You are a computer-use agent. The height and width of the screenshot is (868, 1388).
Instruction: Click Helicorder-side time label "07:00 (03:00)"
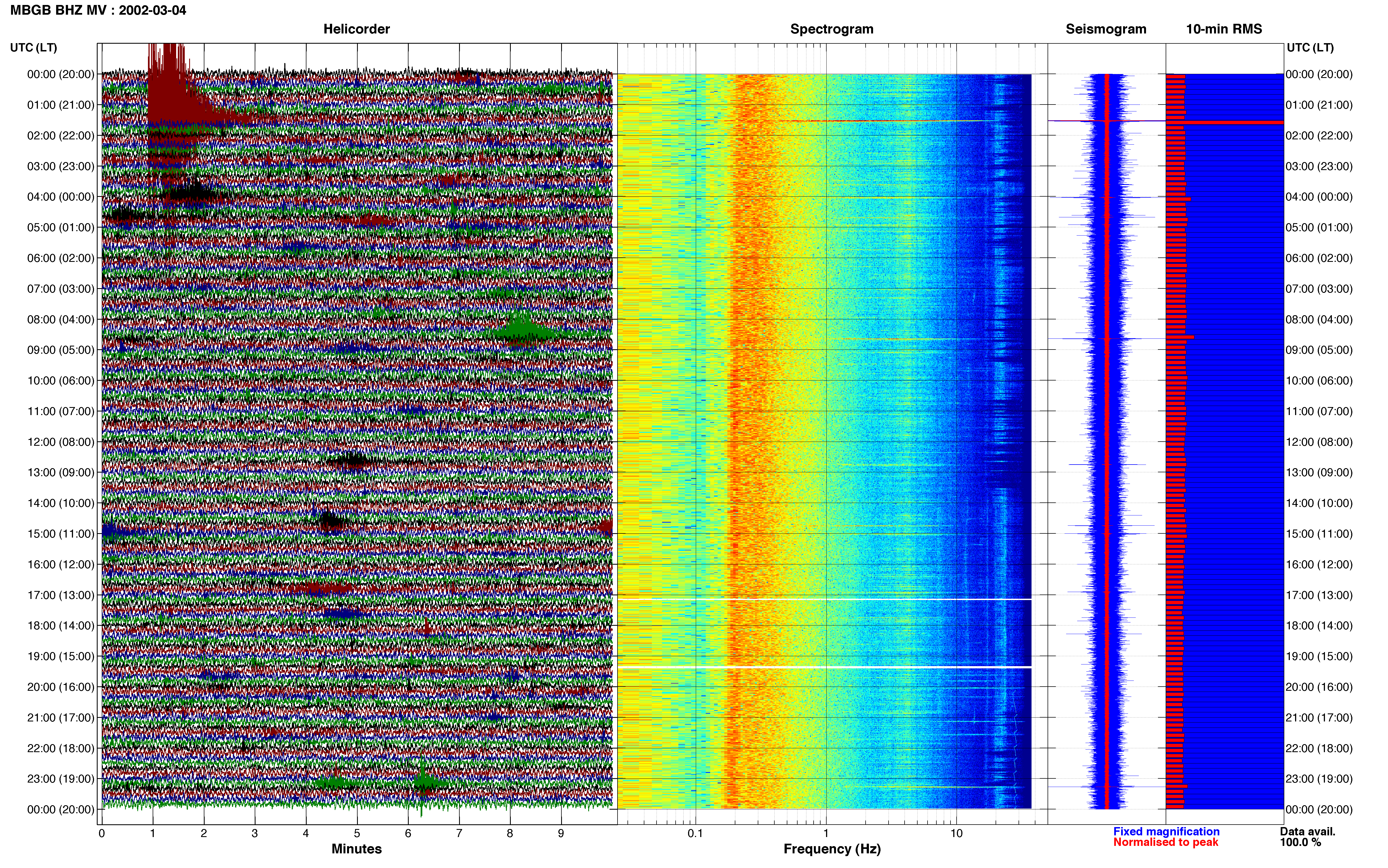[61, 289]
